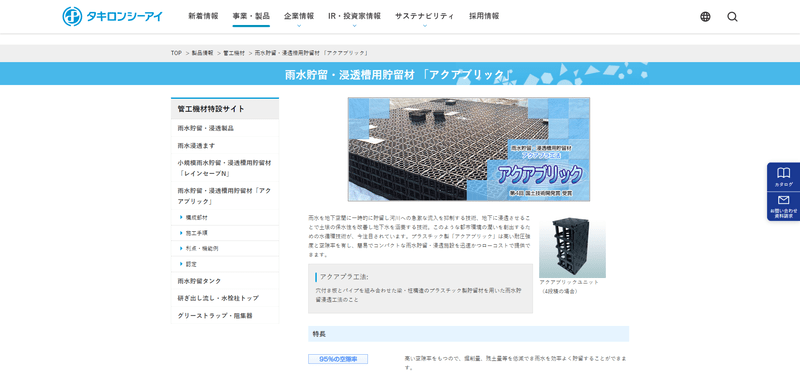Open 研ぎ出し流し・水栓柱トップ in the sidebar
Image resolution: width=800 pixels, height=383 pixels.
[225, 298]
